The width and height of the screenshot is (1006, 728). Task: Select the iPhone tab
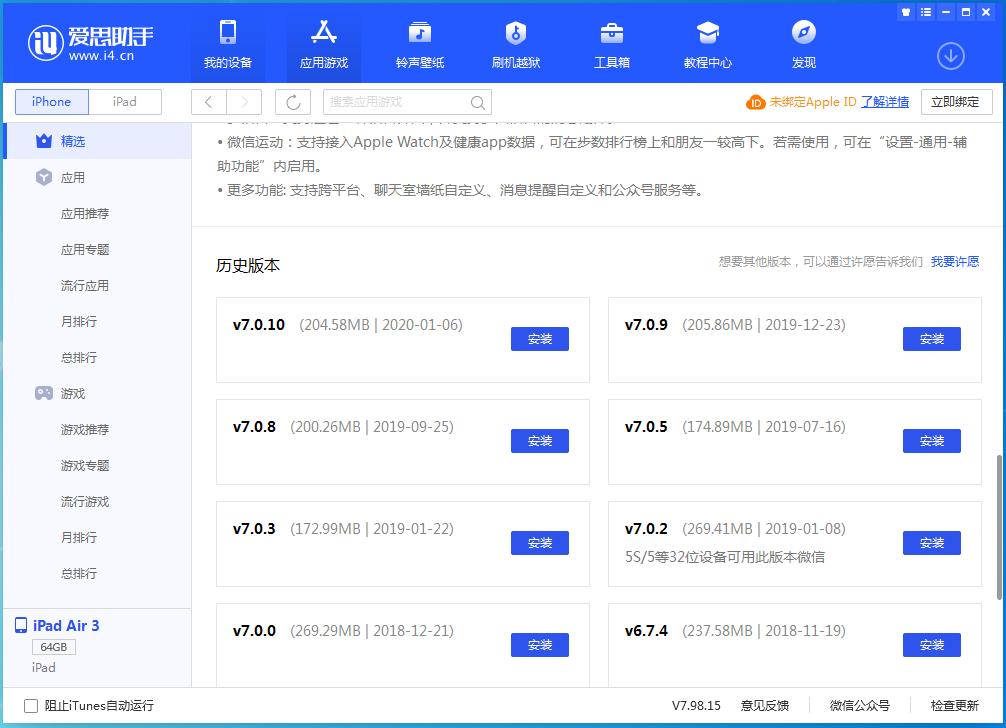coord(51,101)
